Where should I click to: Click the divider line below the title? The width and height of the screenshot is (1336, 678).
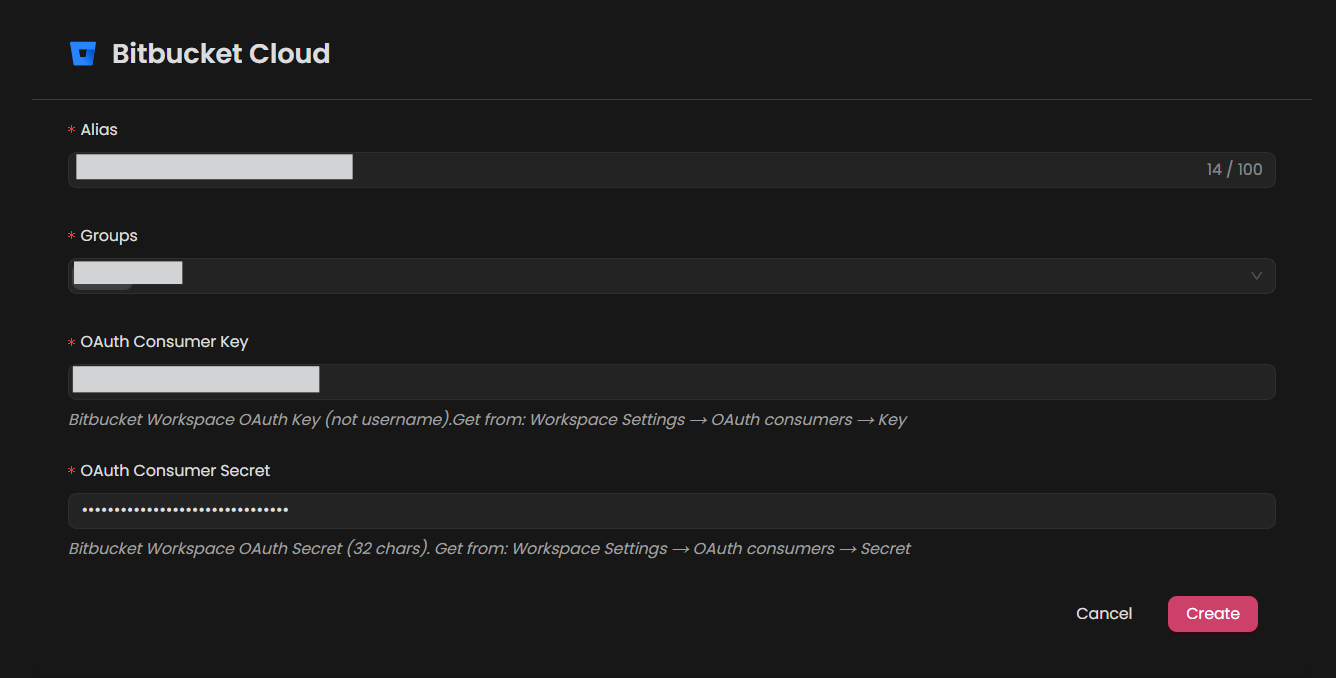(x=668, y=99)
